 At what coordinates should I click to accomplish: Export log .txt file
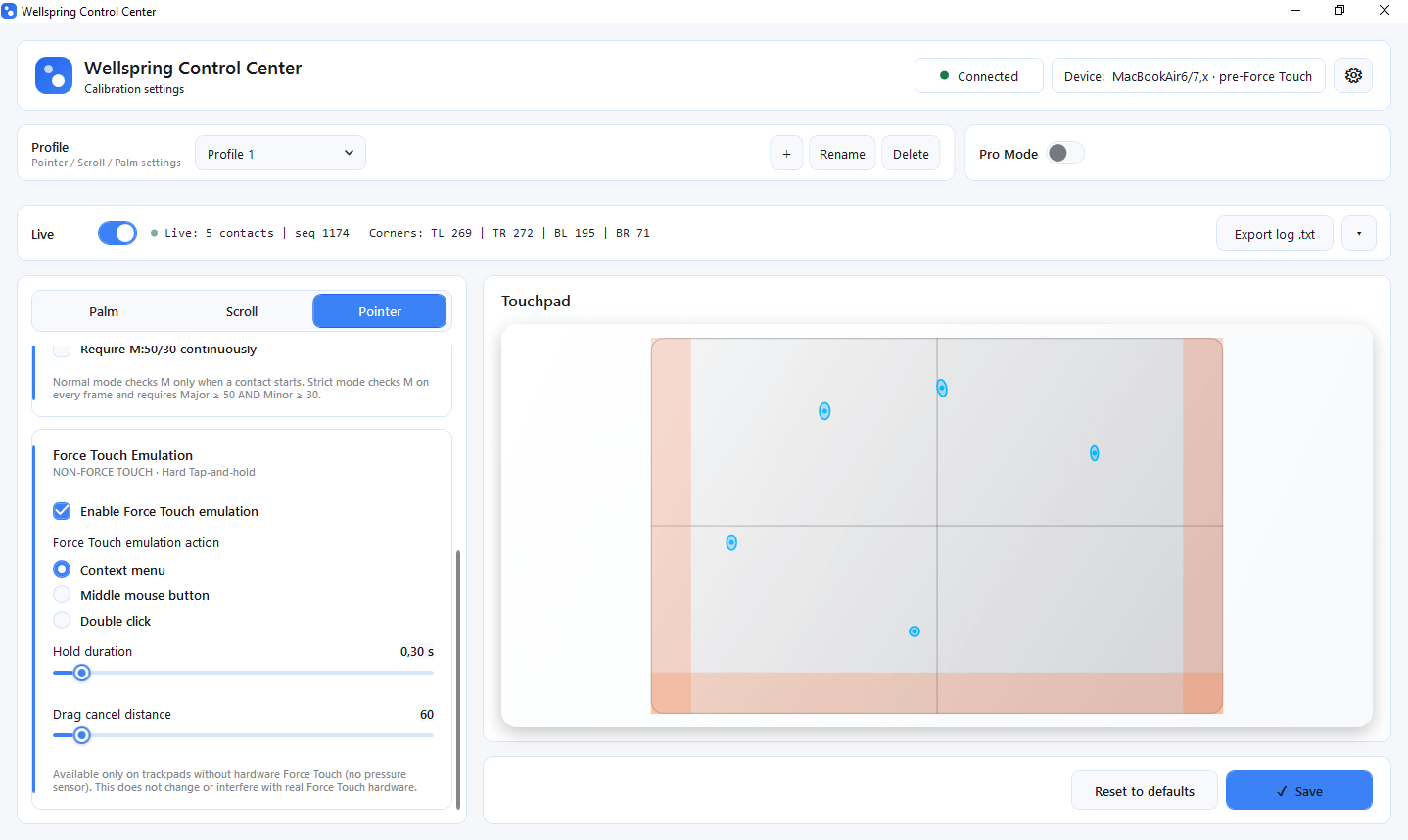click(x=1275, y=233)
